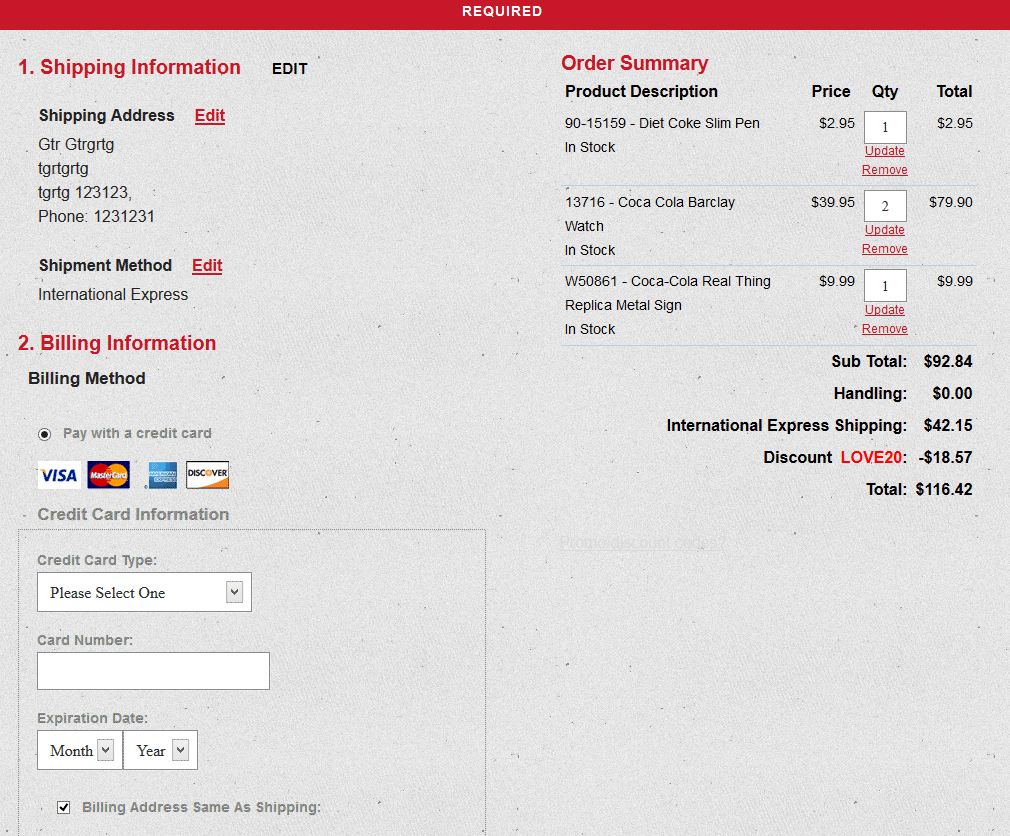Edit the Shipment Method
This screenshot has width=1010, height=836.
(x=207, y=266)
